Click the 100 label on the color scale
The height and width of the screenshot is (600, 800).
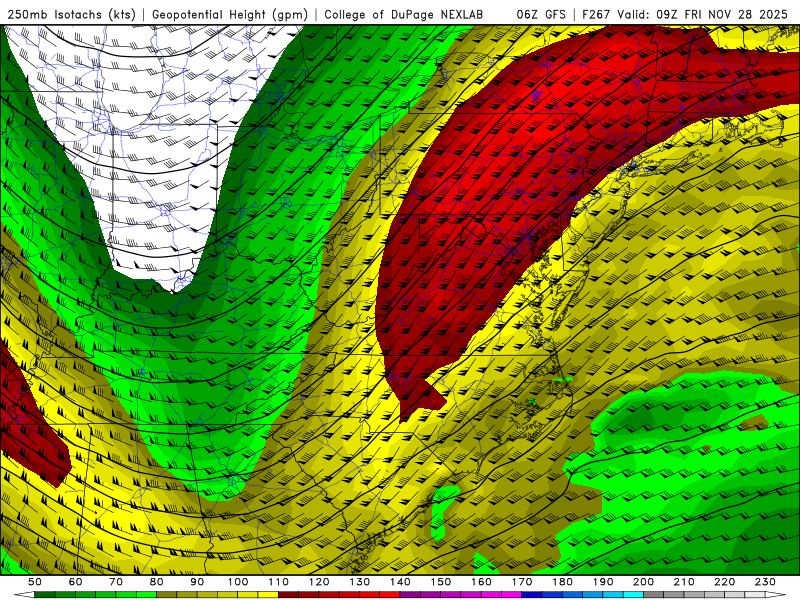(238, 582)
